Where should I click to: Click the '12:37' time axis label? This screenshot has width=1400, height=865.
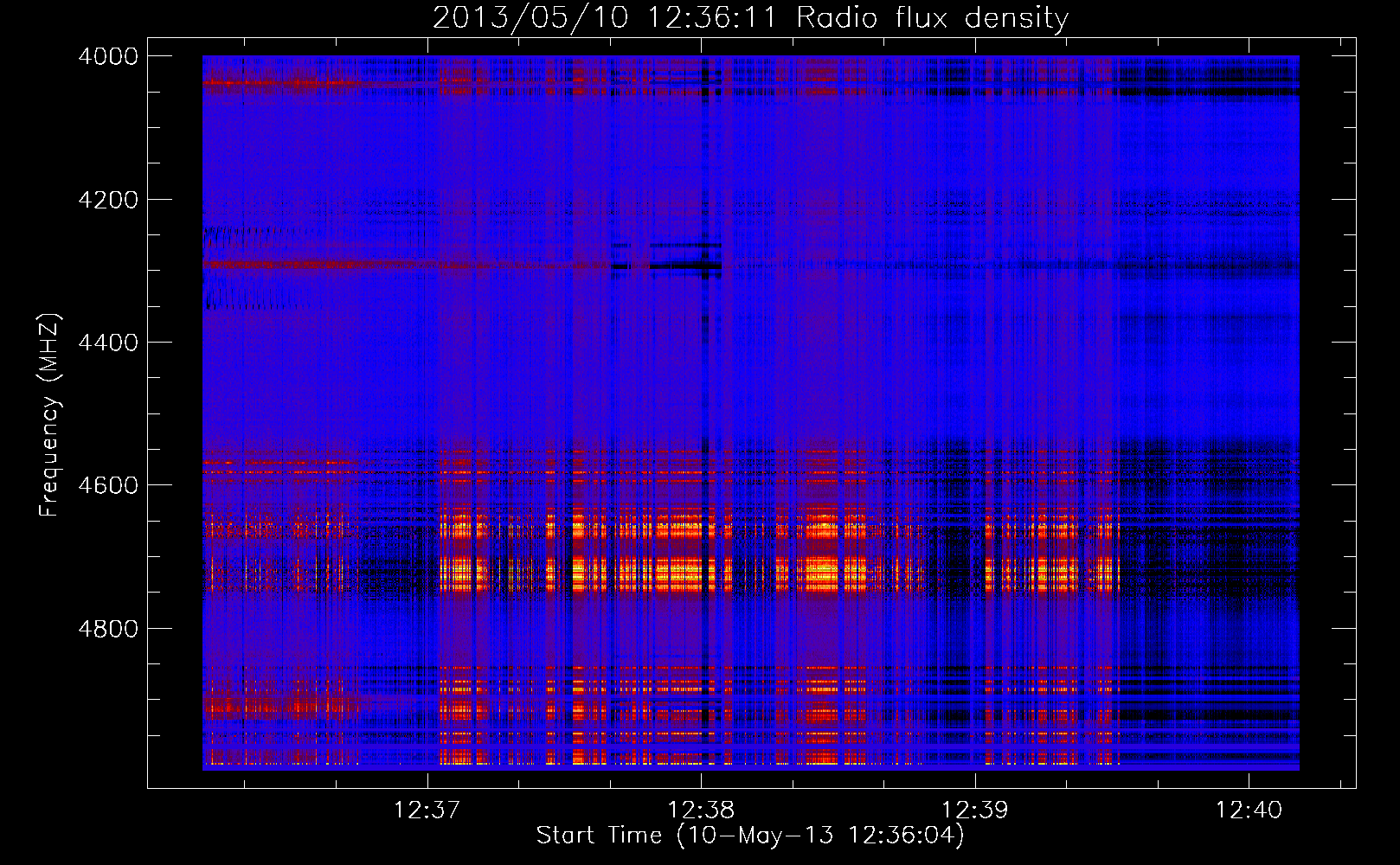427,811
